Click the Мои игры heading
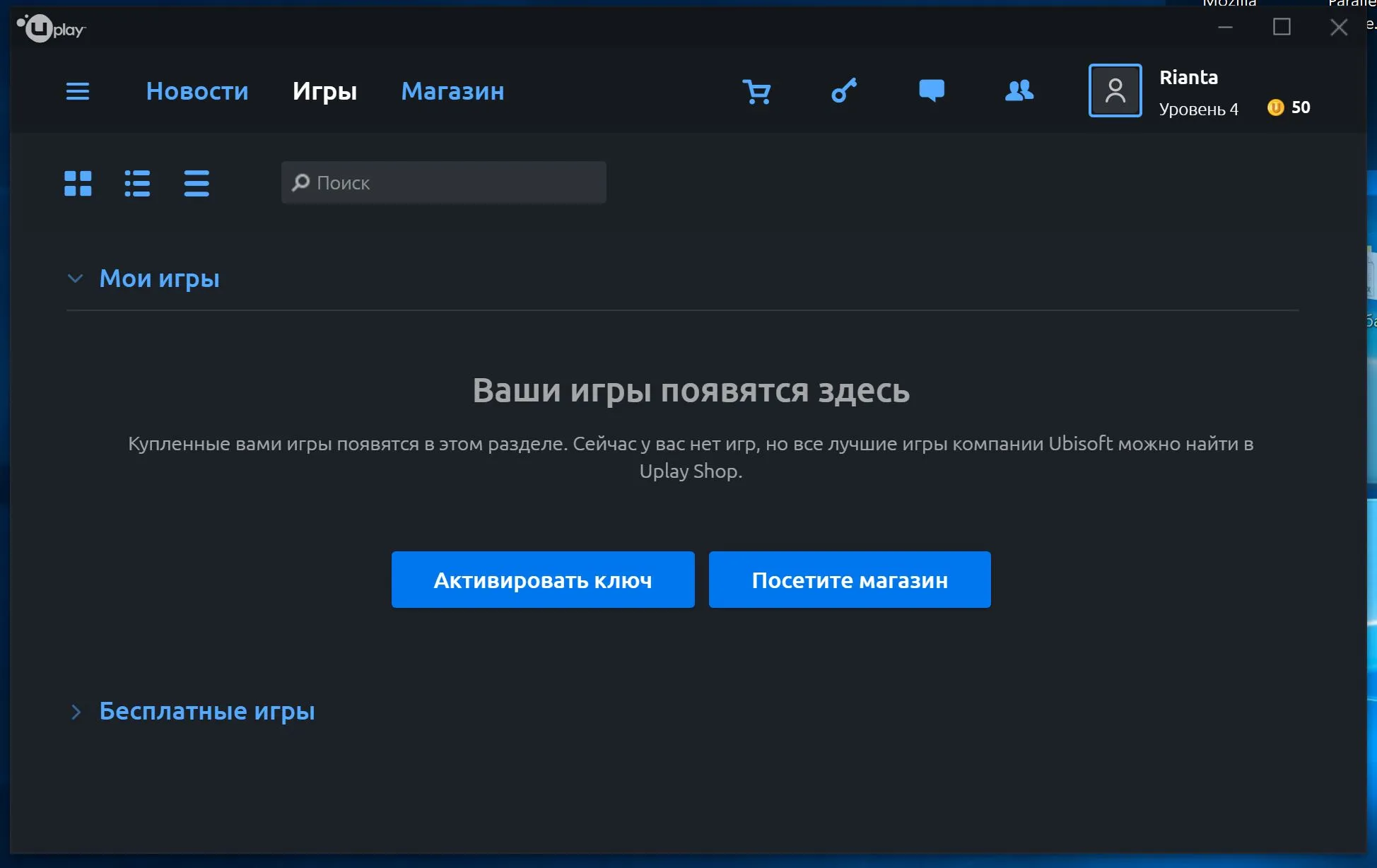Screen dimensions: 1377x868 pos(160,278)
